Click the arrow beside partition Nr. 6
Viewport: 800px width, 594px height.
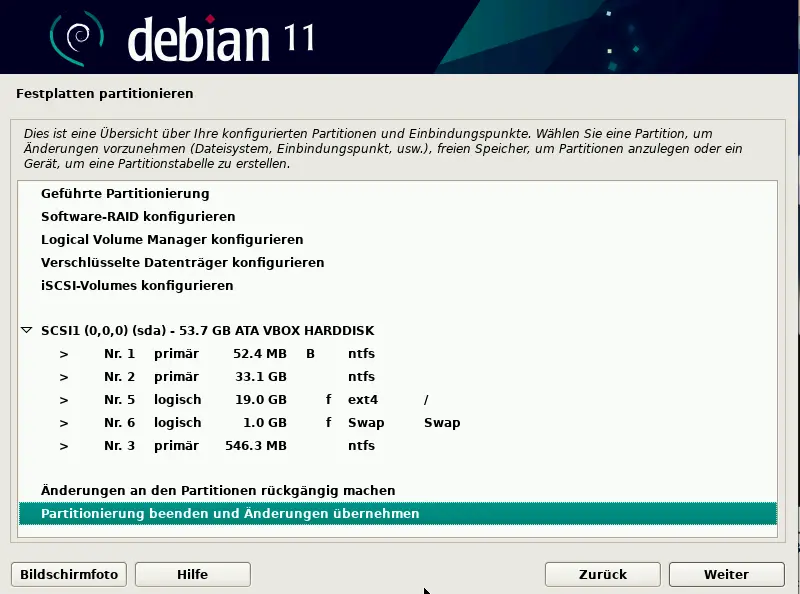pos(64,423)
